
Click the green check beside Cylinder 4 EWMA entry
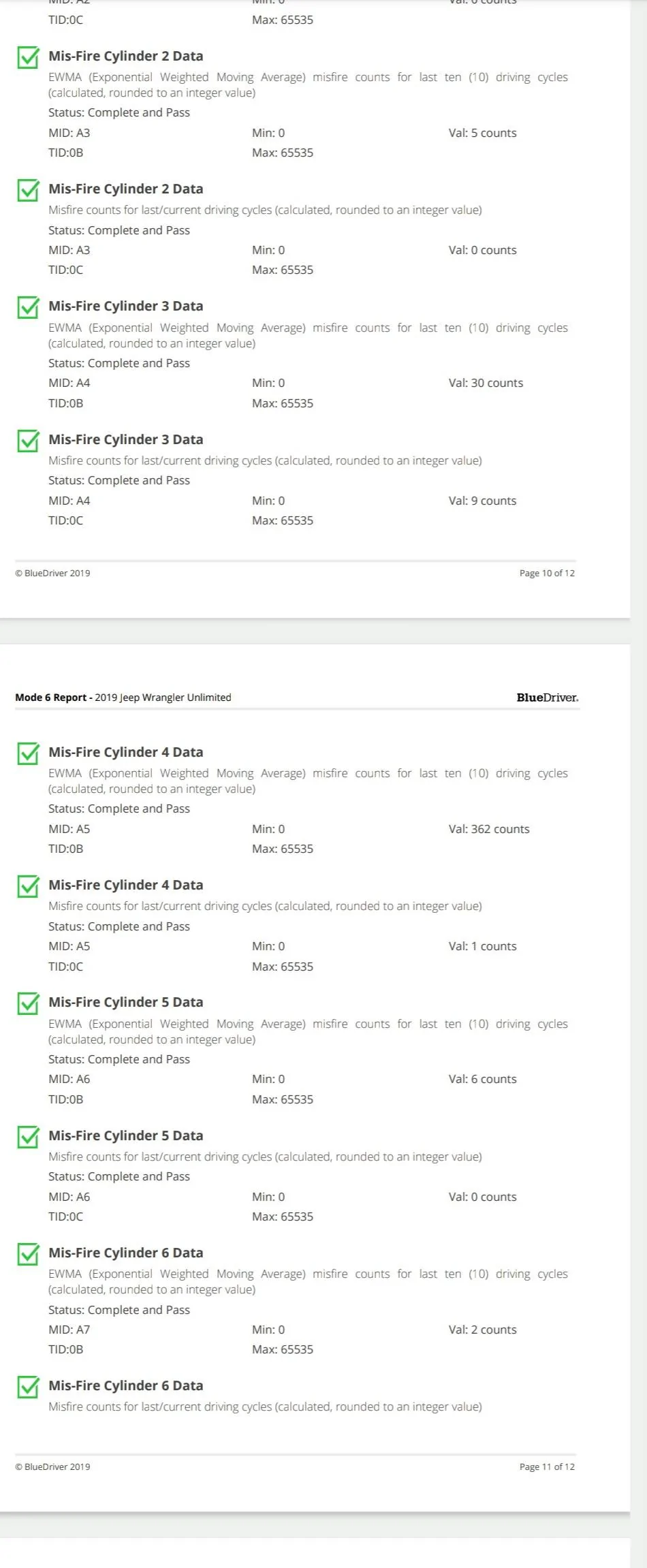click(x=28, y=753)
